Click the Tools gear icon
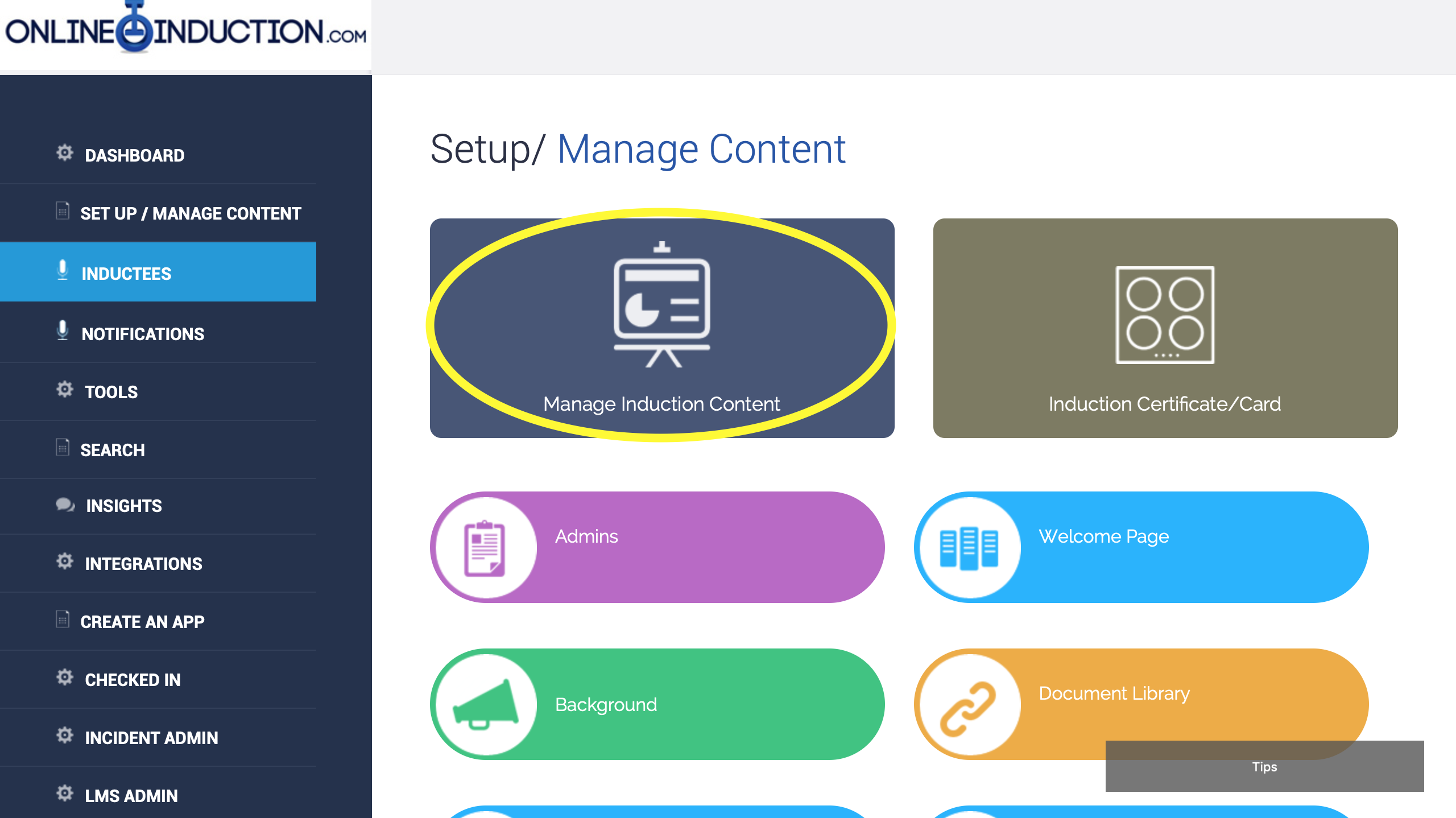This screenshot has height=818, width=1456. click(65, 390)
